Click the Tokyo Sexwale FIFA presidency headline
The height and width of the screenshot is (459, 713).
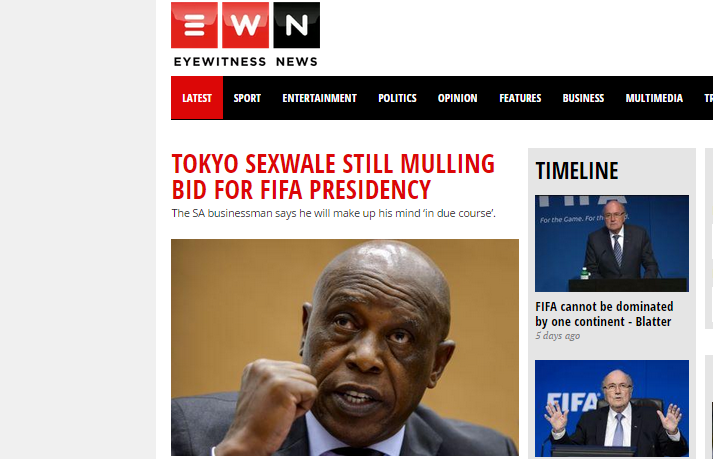pyautogui.click(x=333, y=177)
